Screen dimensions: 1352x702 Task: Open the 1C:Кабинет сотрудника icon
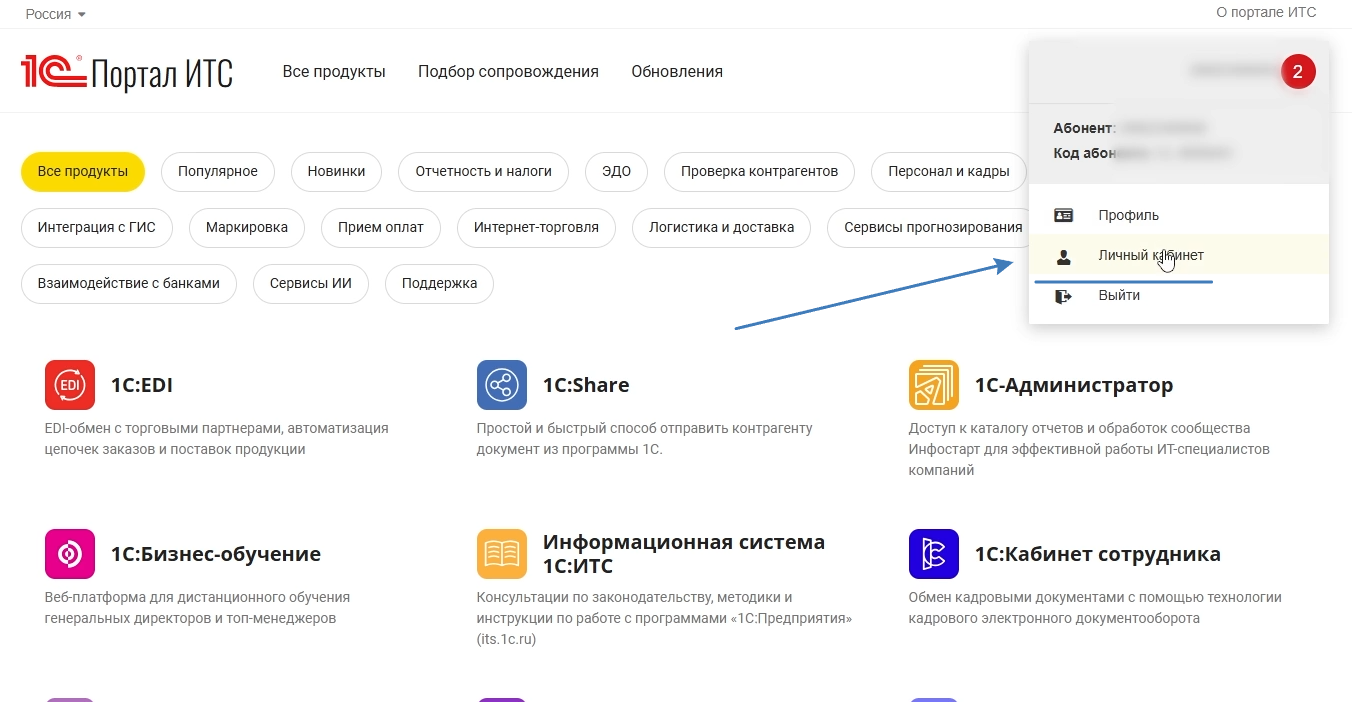coord(934,554)
